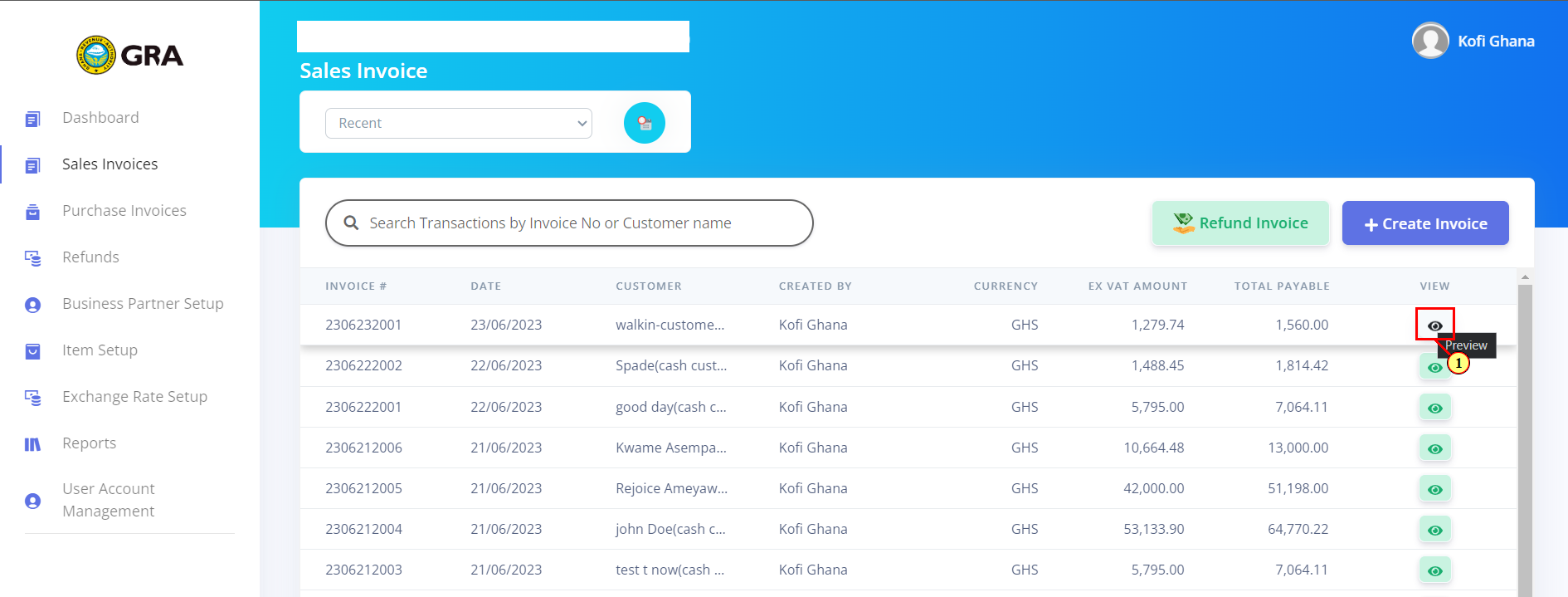The height and width of the screenshot is (597, 1568).
Task: Click the table vertical scrollbar
Action: click(x=1525, y=440)
